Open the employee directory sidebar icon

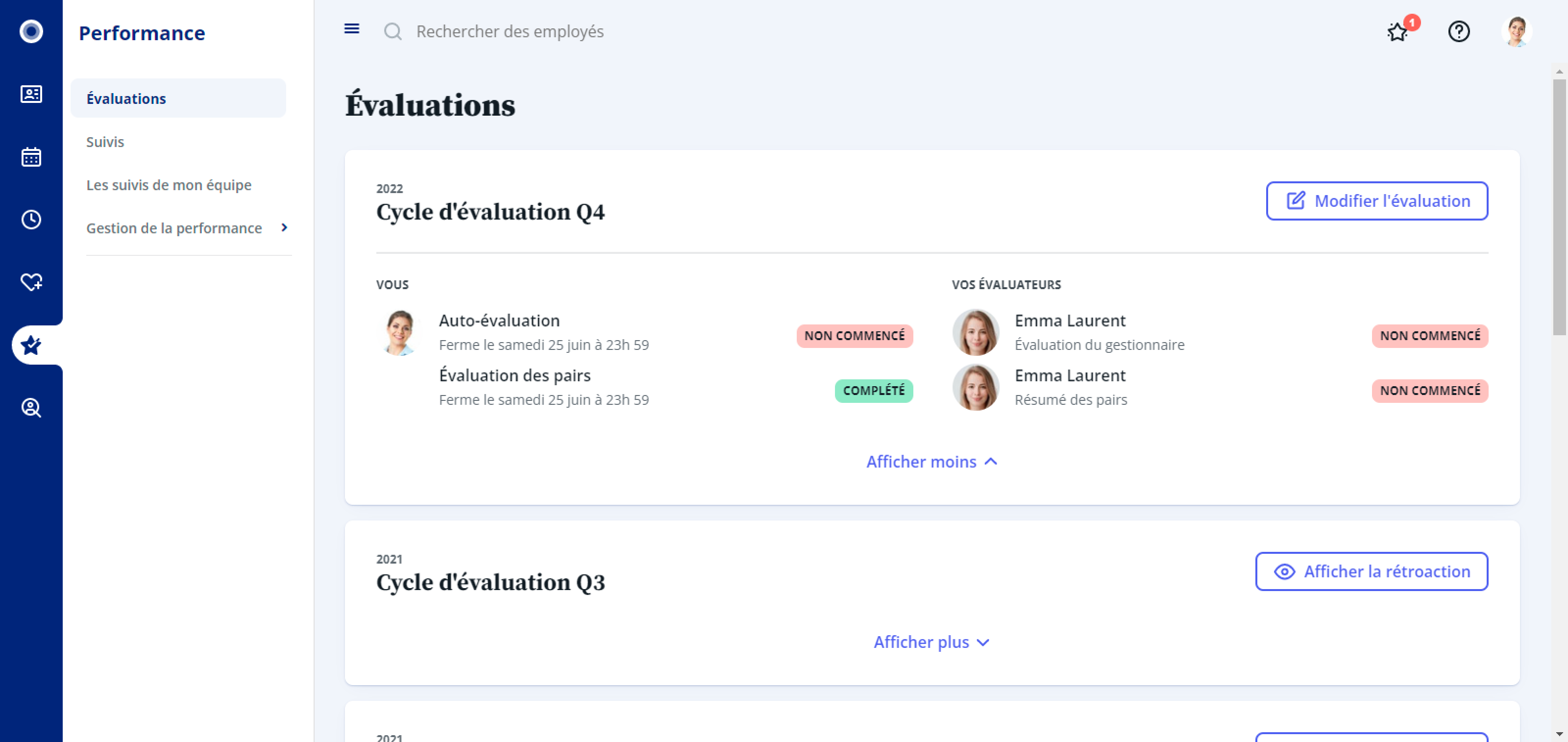coord(31,95)
